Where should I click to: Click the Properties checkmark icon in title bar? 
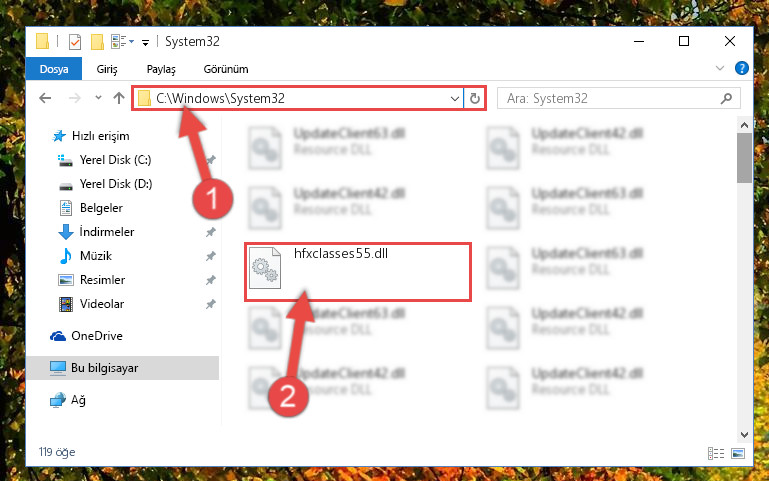75,42
